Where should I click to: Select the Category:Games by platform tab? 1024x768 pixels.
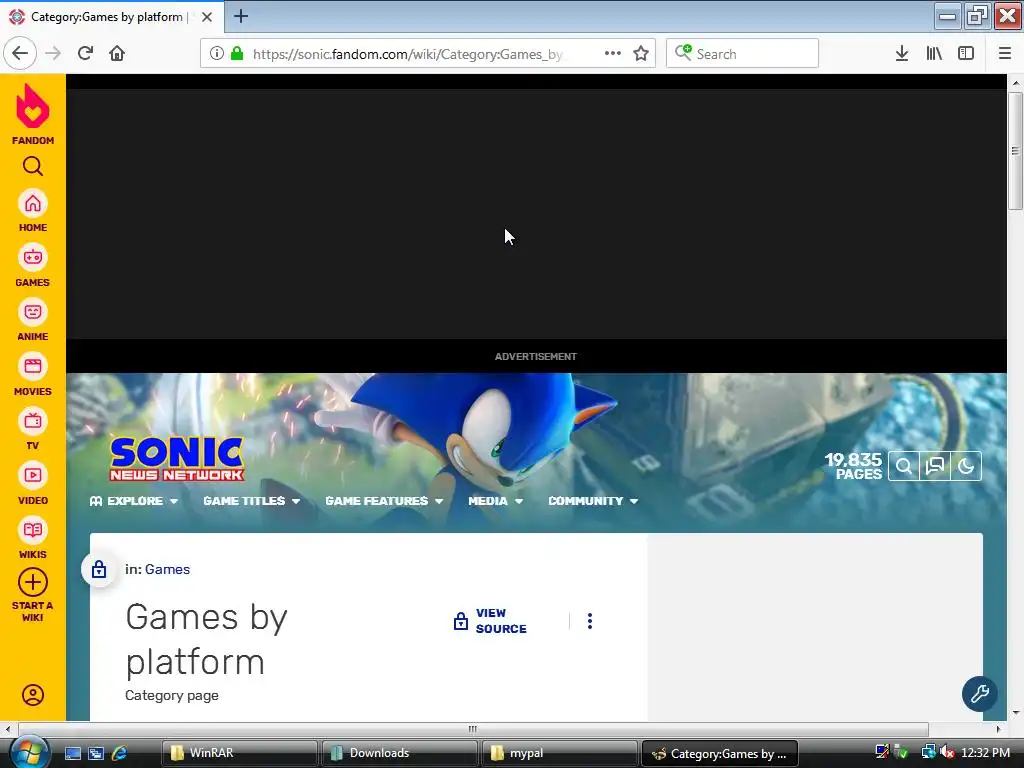(x=106, y=17)
